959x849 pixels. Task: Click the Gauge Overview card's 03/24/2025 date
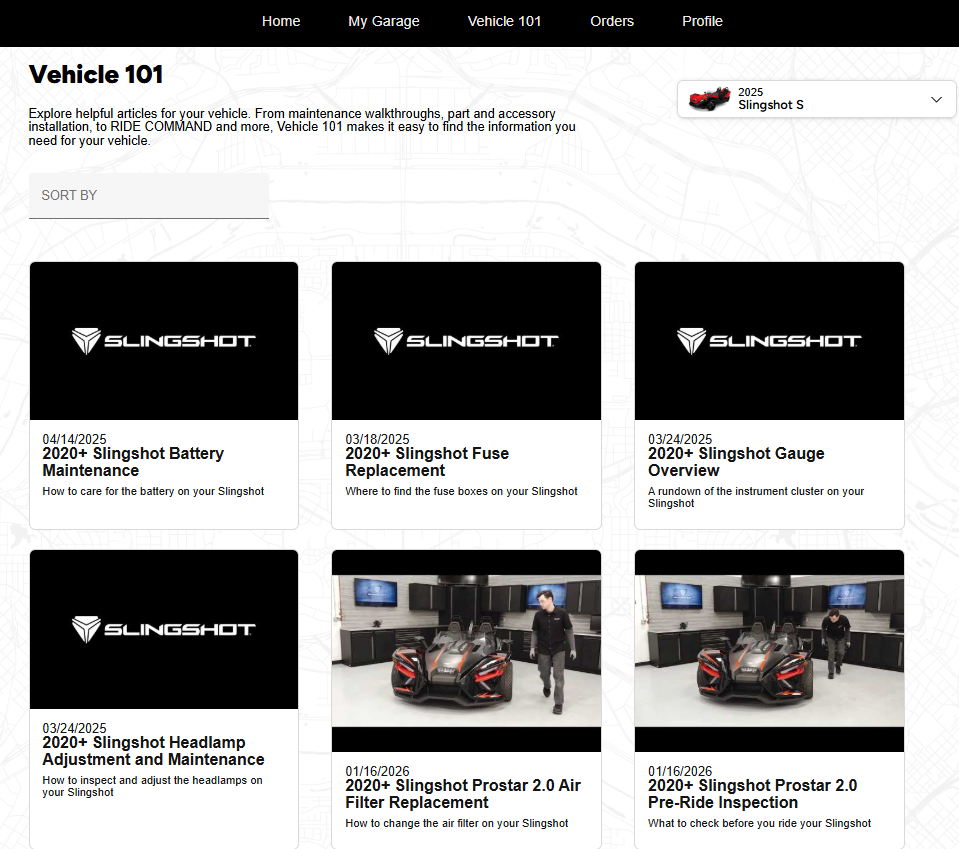pyautogui.click(x=679, y=439)
